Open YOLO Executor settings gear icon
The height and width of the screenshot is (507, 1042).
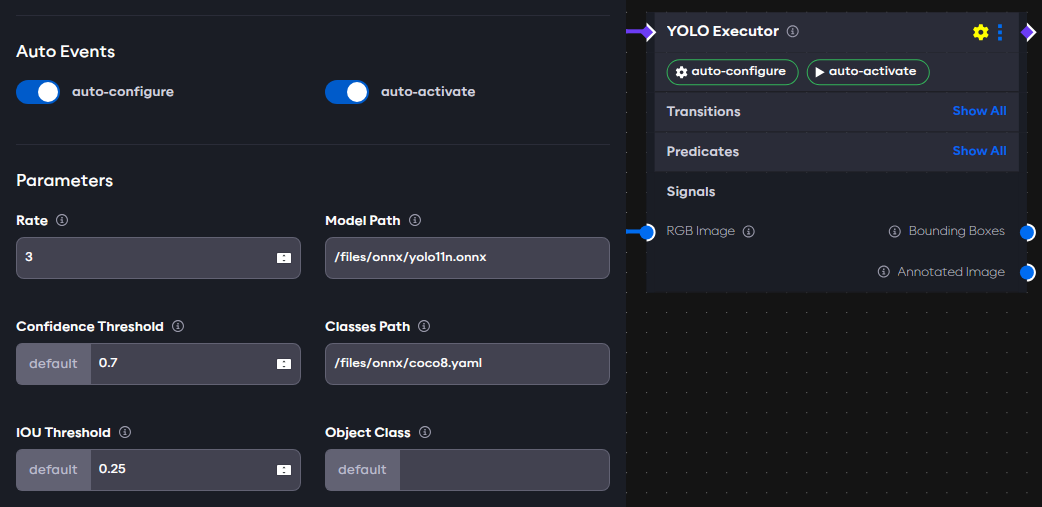pos(980,32)
